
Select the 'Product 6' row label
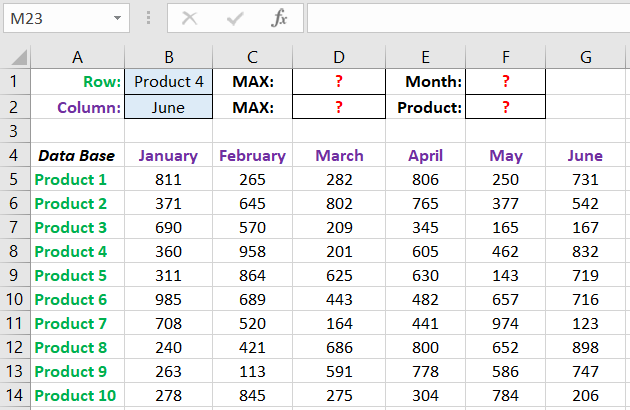78,299
